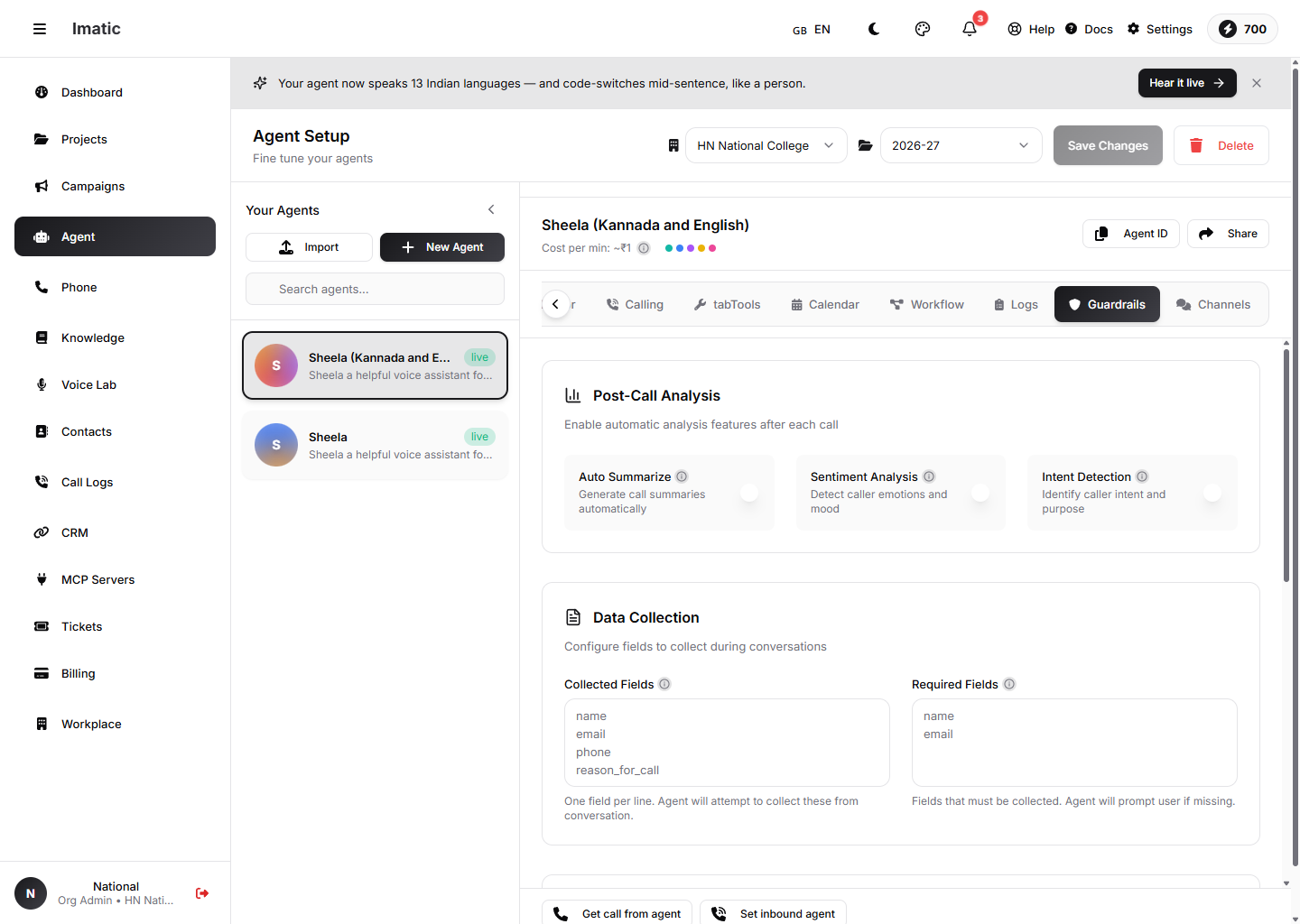Click the Help lifebuoy icon

coord(1015,29)
